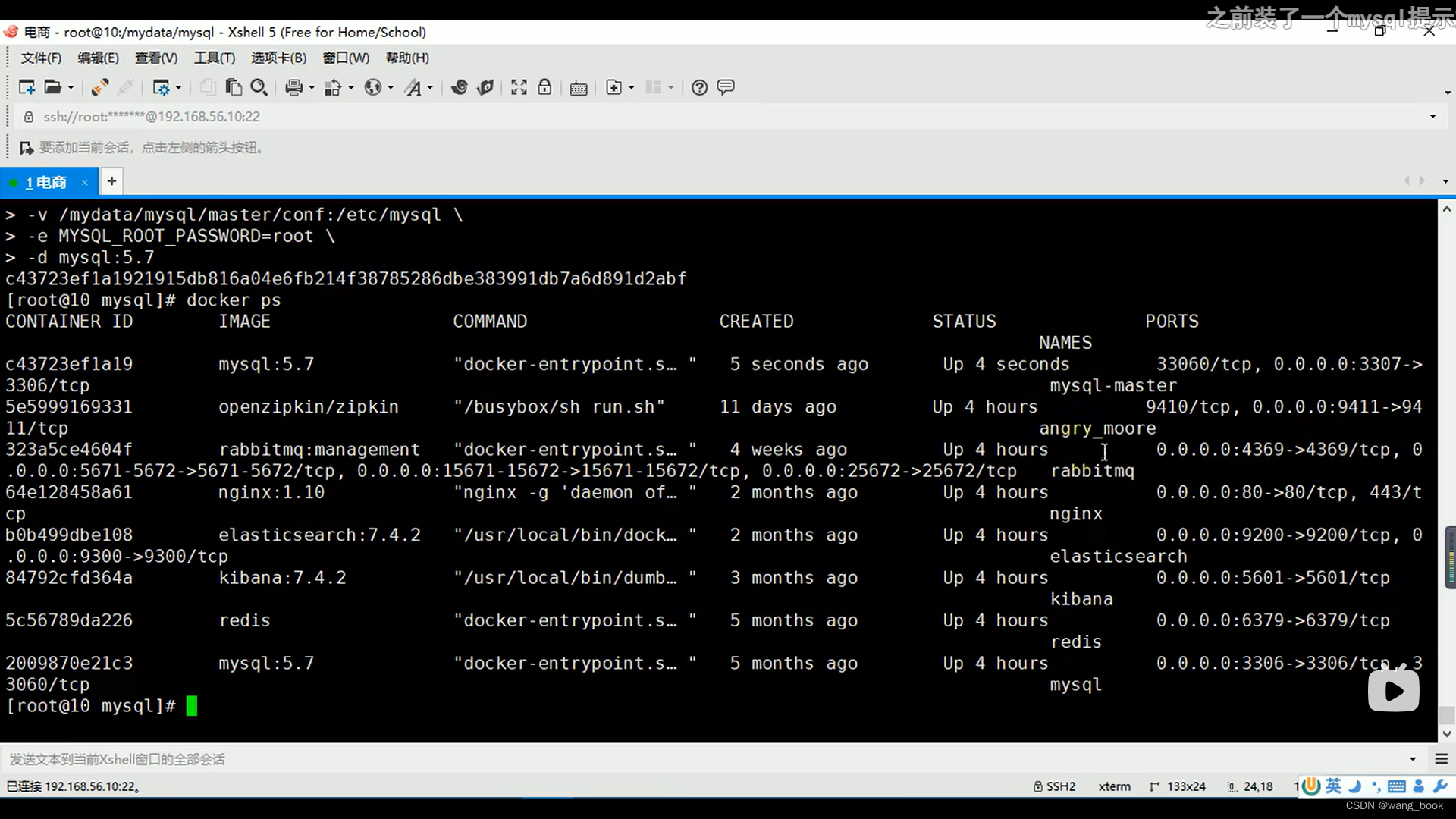1456x819 pixels.
Task: Click the new tab group icon
Action: [613, 87]
